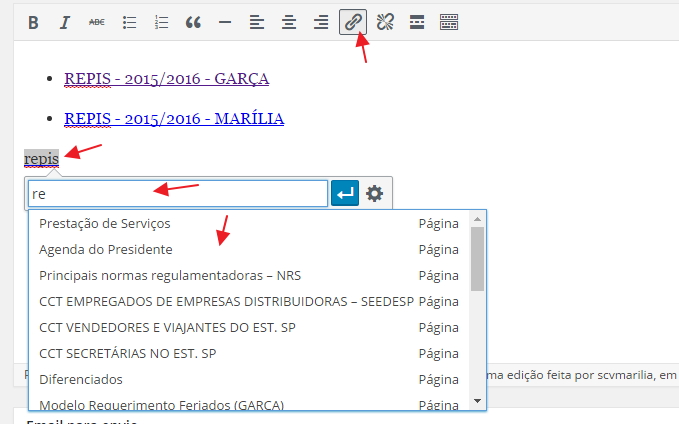Viewport: 679px width, 424px height.
Task: Select Prestação de Serviços suggestion
Action: 249,223
